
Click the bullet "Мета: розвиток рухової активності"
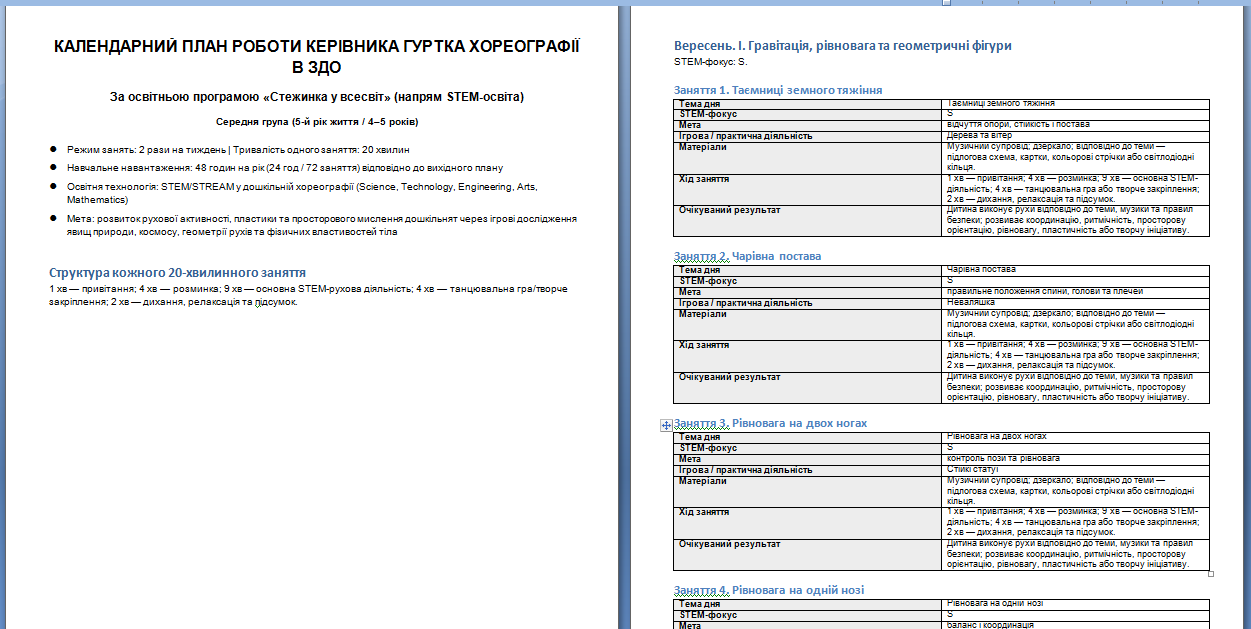[x=322, y=225]
